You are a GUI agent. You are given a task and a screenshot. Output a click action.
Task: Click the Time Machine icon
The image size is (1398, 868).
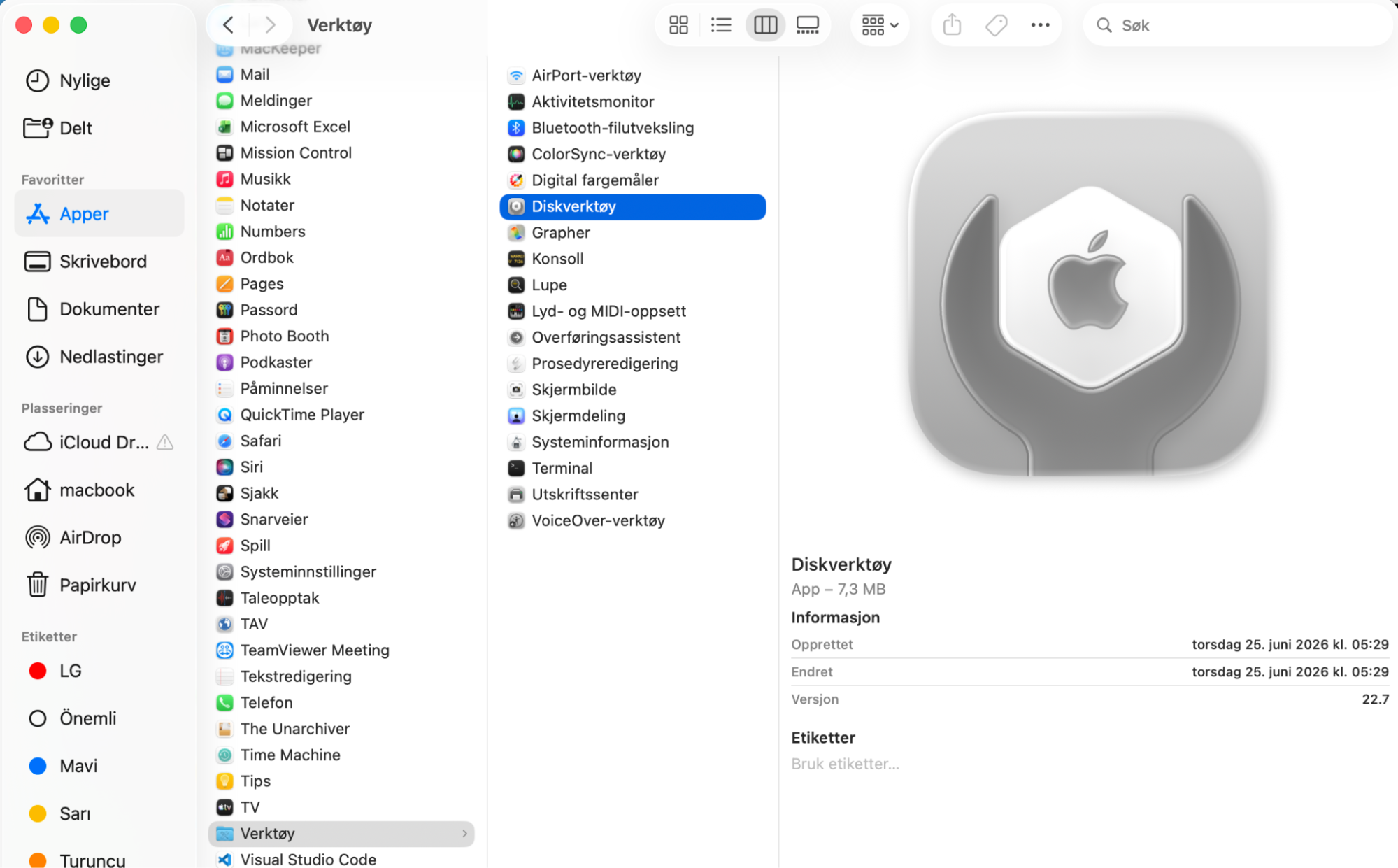tap(224, 755)
